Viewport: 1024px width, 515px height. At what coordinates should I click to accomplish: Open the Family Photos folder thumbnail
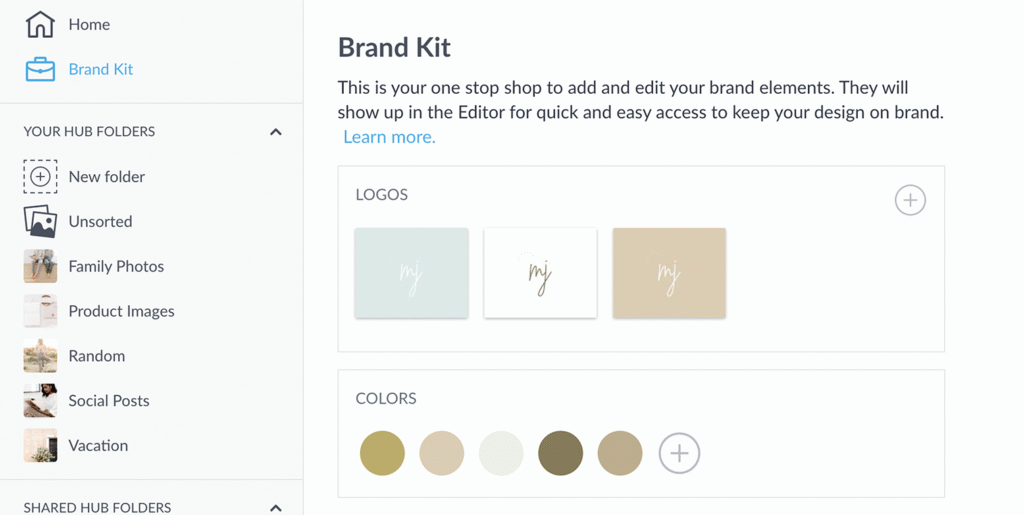[40, 266]
